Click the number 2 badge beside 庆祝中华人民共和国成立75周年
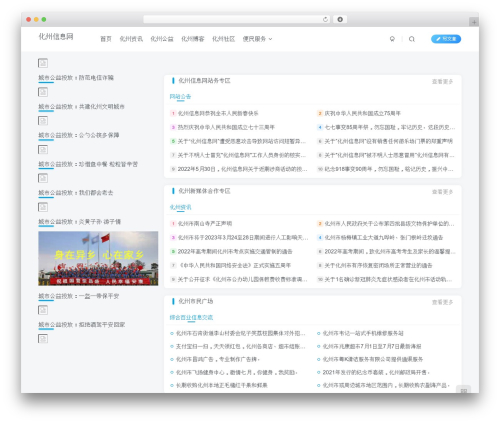The image size is (500, 423). [x=320, y=114]
